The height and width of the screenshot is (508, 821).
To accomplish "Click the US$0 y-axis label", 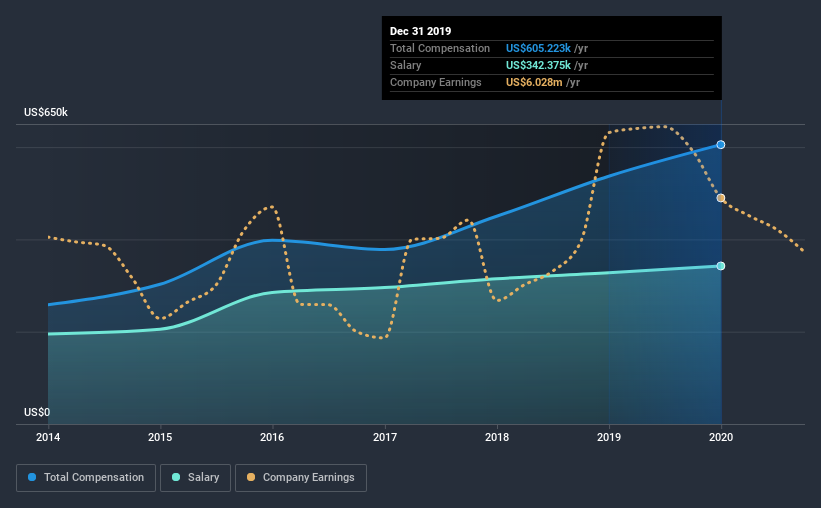I will (37, 412).
